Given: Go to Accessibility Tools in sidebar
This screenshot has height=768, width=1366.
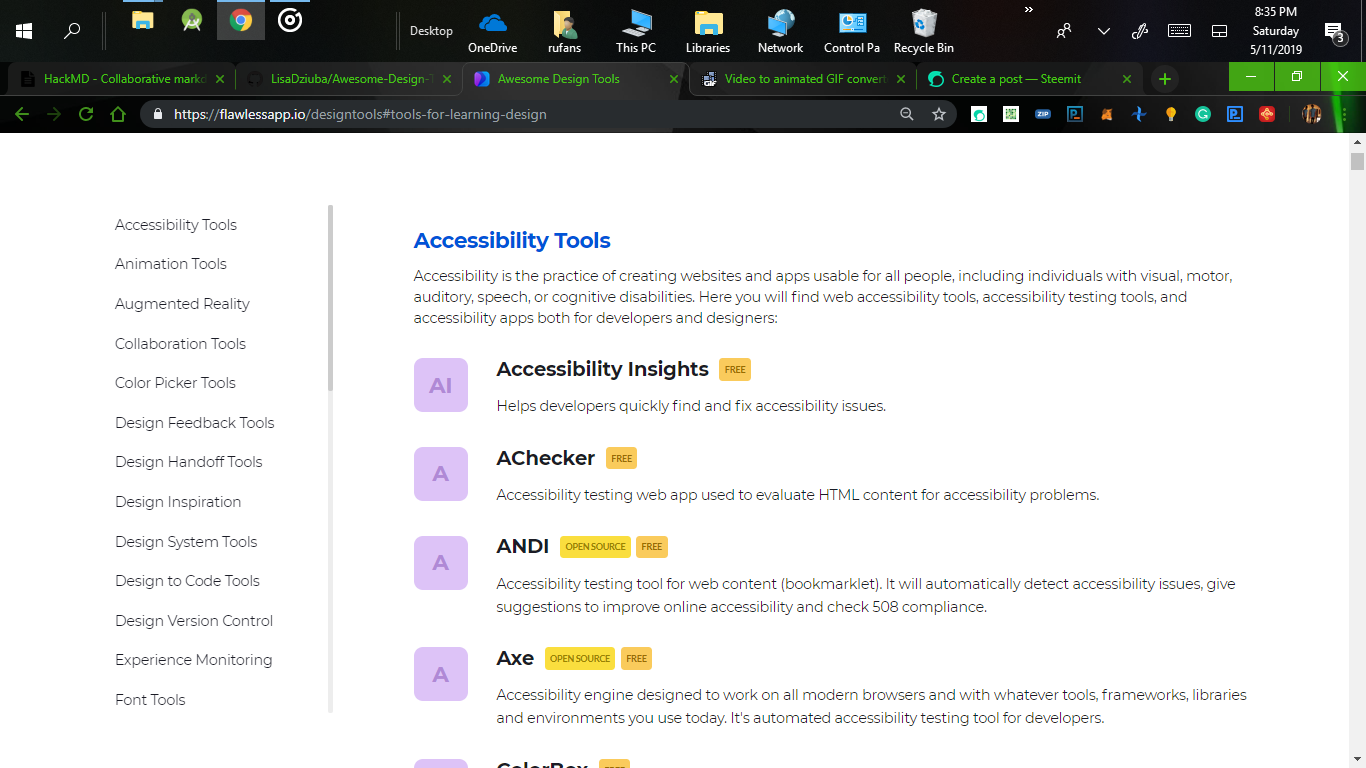Looking at the screenshot, I should pyautogui.click(x=176, y=225).
